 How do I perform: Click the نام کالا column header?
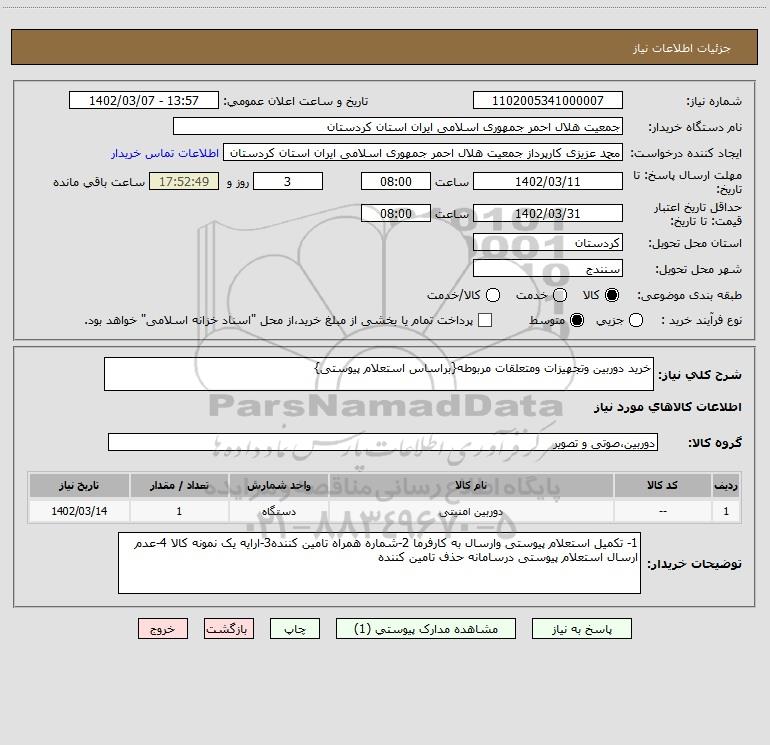pyautogui.click(x=471, y=486)
